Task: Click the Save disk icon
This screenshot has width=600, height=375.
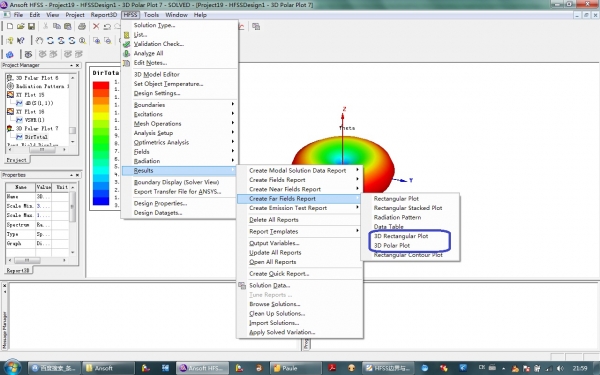Action: 31,26
